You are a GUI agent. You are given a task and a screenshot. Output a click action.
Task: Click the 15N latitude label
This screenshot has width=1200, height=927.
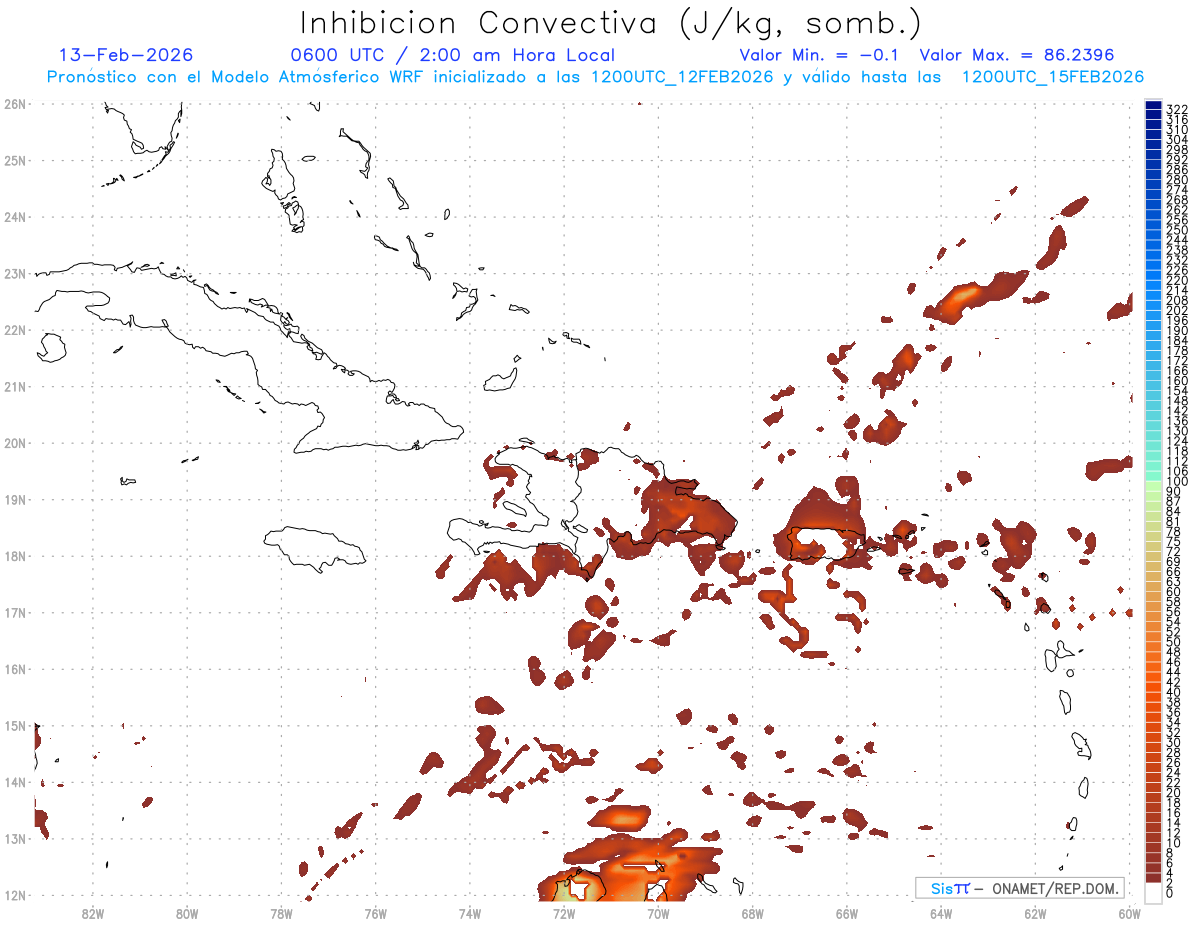tap(15, 725)
